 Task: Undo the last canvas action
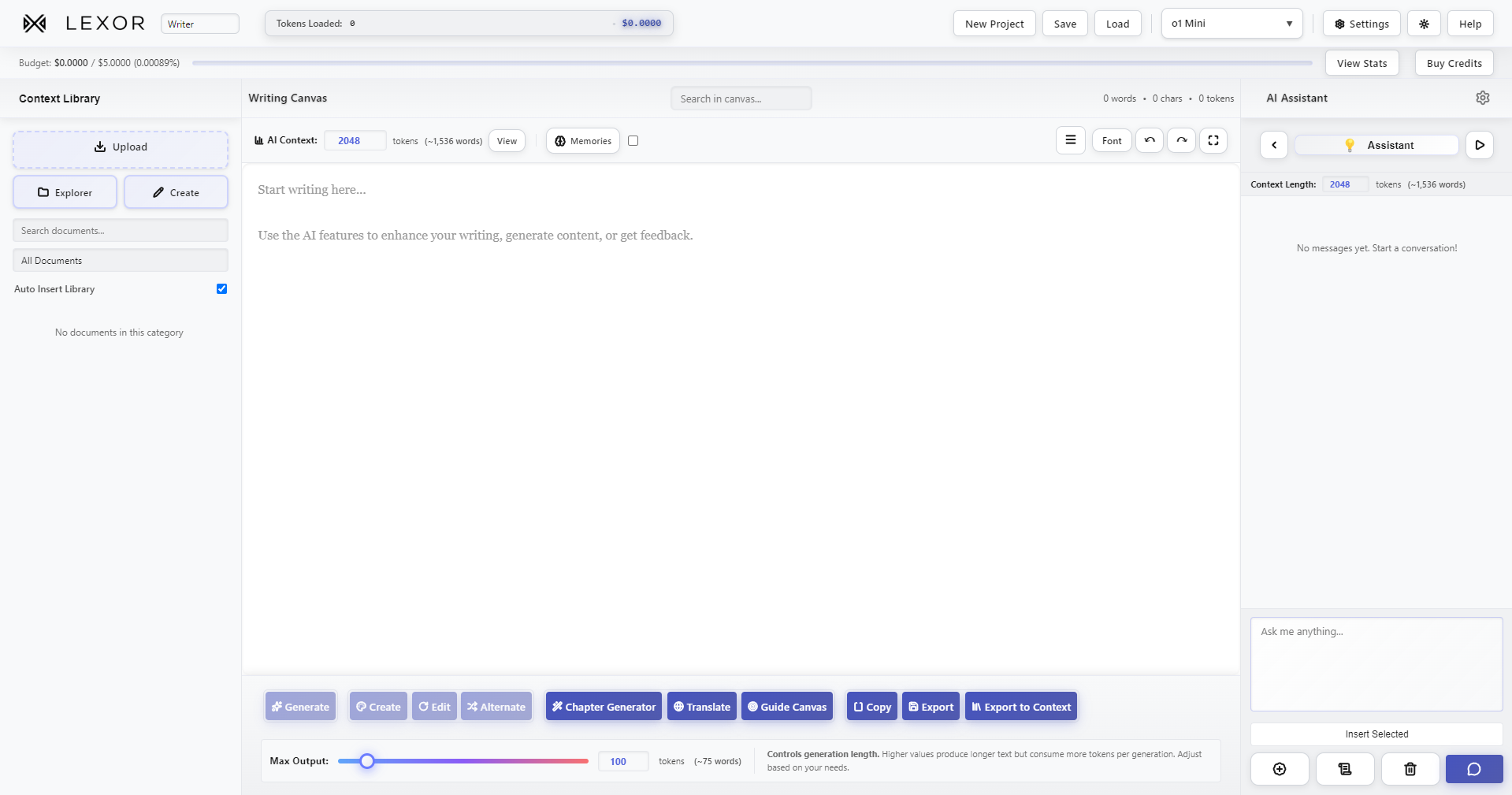[x=1149, y=140]
